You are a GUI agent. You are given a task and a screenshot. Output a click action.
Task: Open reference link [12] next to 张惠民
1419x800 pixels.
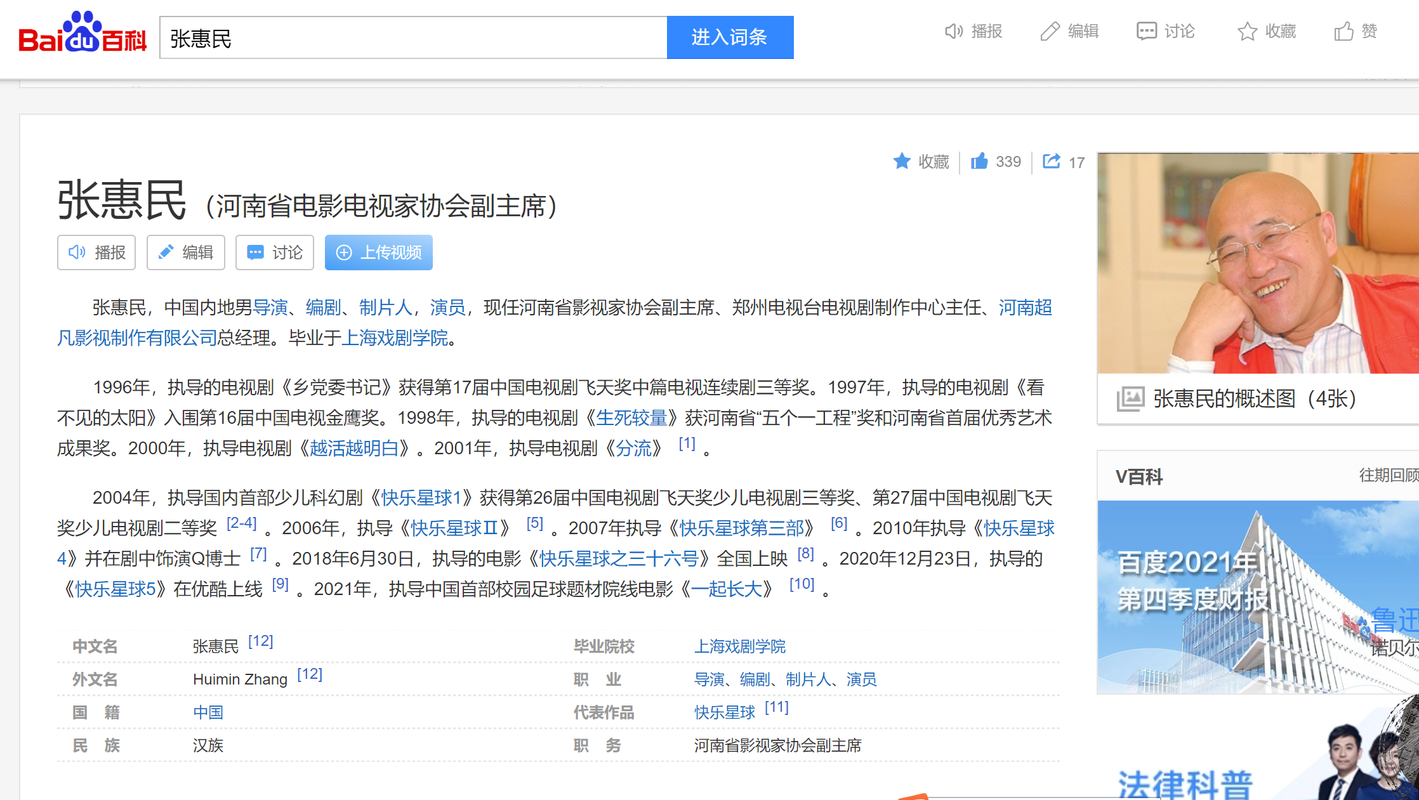[260, 640]
